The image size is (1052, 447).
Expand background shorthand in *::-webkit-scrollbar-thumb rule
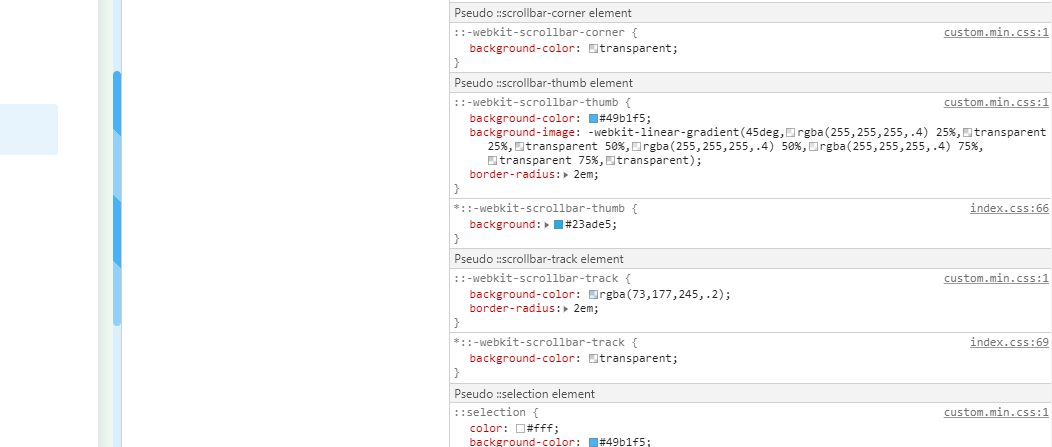[x=546, y=224]
